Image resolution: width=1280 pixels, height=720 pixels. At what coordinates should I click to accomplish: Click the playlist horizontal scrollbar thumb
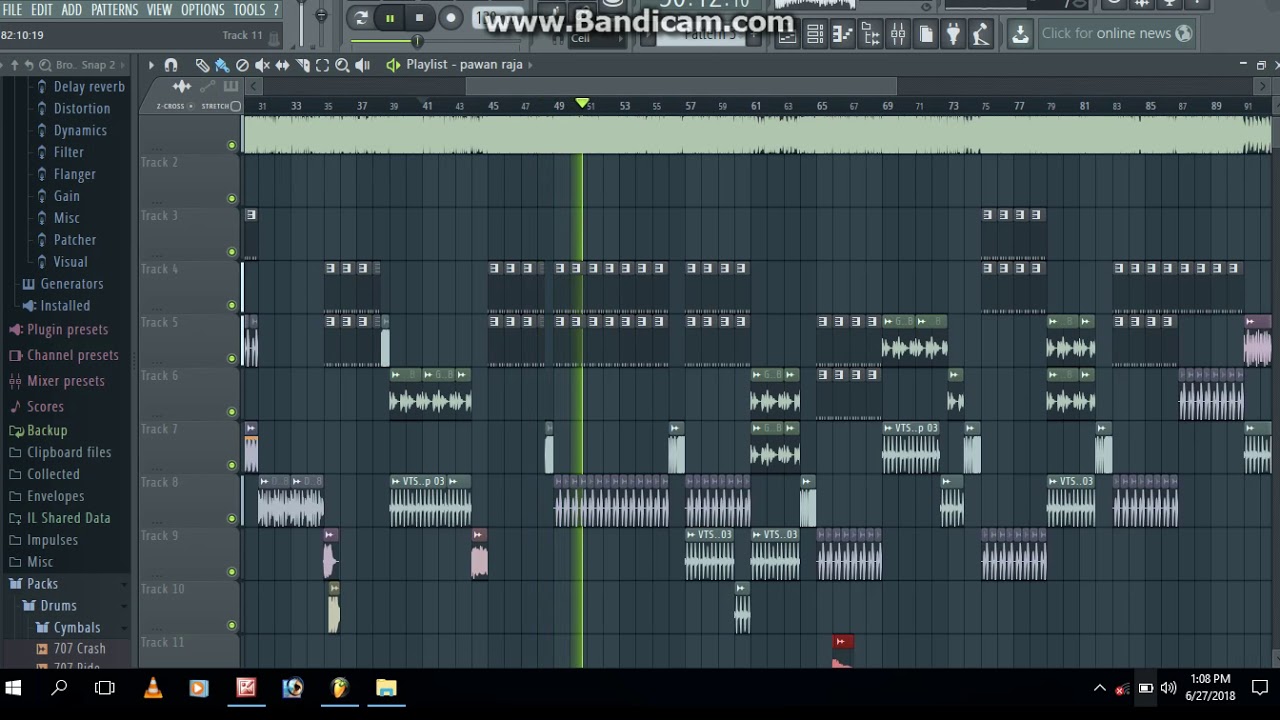[681, 87]
